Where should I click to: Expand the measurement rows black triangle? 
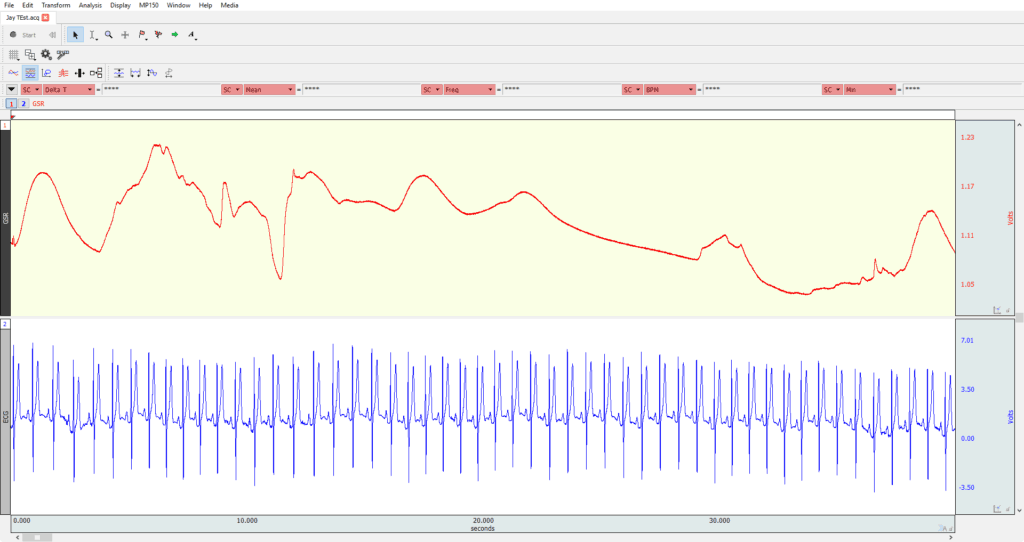coord(12,89)
